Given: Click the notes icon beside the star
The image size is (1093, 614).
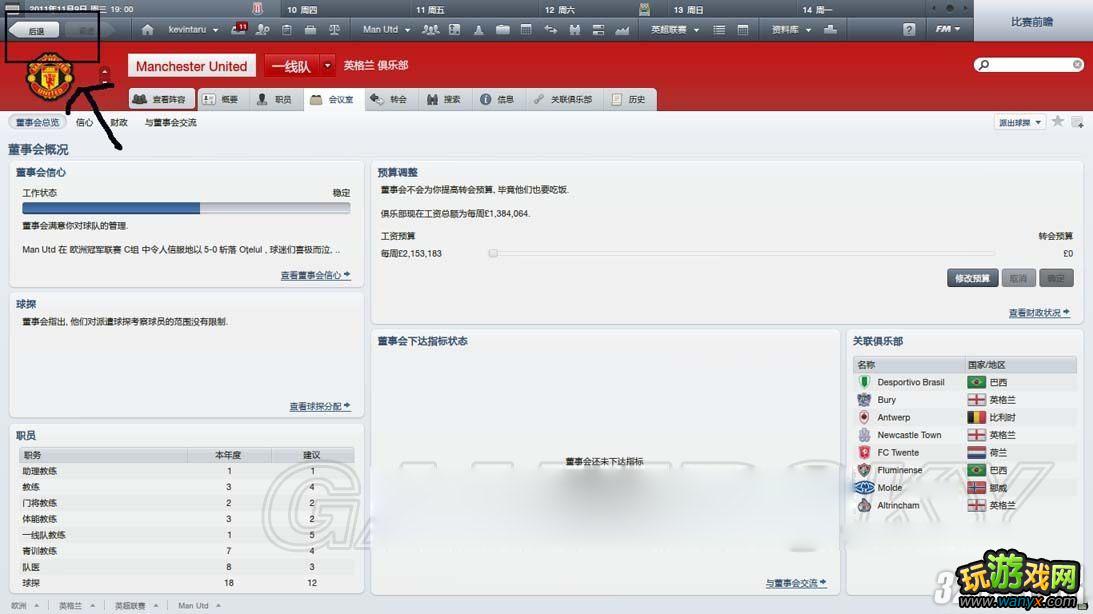Looking at the screenshot, I should pos(1077,122).
